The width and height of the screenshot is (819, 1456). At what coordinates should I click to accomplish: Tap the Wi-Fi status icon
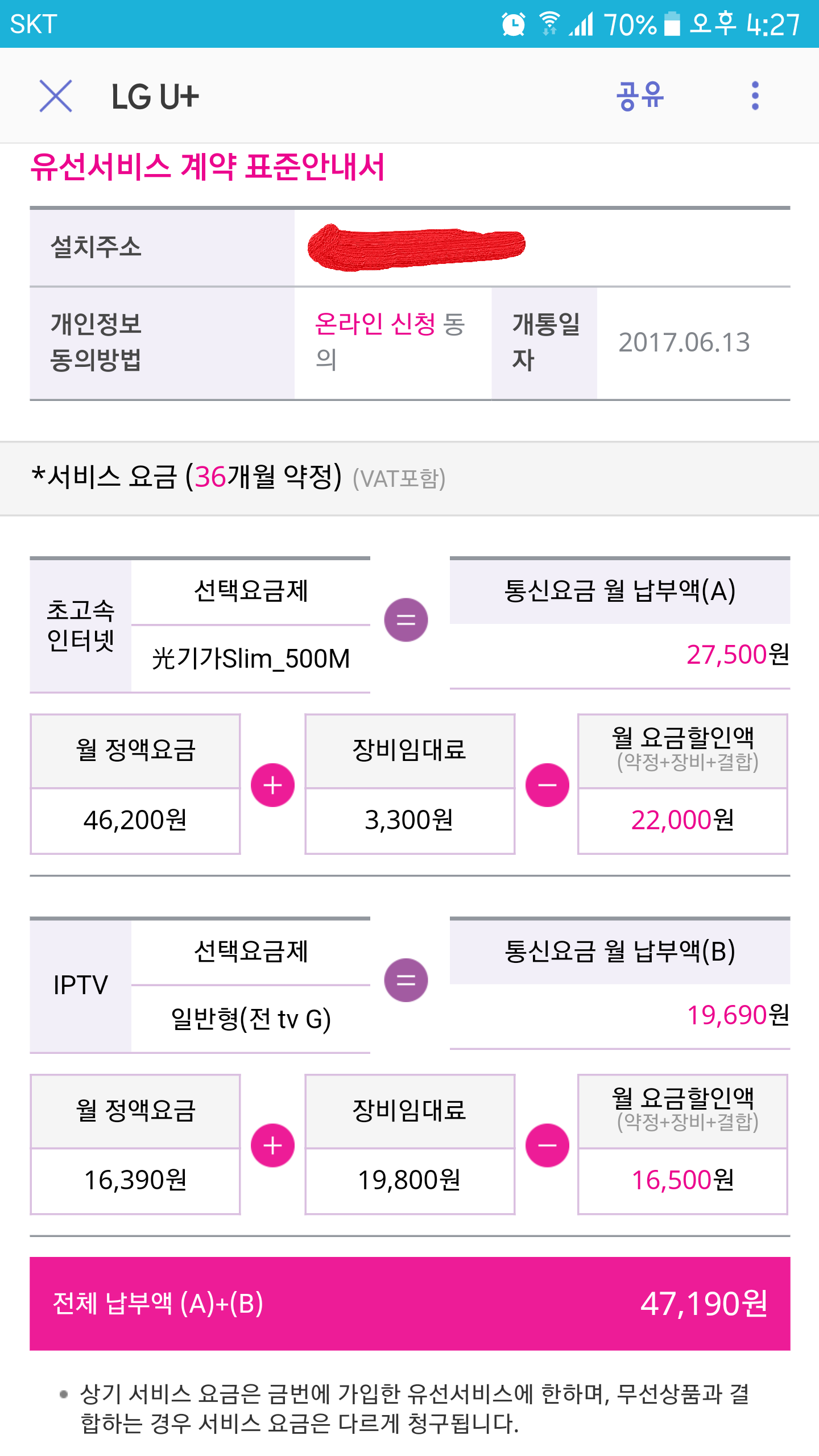pyautogui.click(x=549, y=24)
